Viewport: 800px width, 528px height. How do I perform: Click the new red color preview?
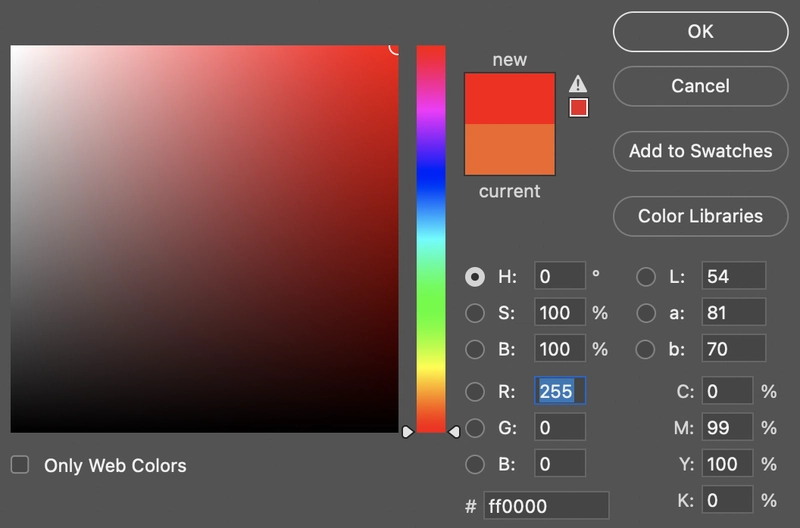click(x=510, y=98)
